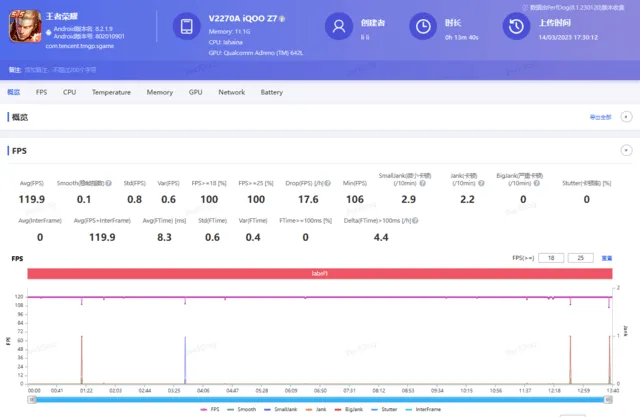The width and height of the screenshot is (640, 417).
Task: Collapse the FPS section panel
Action: [627, 150]
